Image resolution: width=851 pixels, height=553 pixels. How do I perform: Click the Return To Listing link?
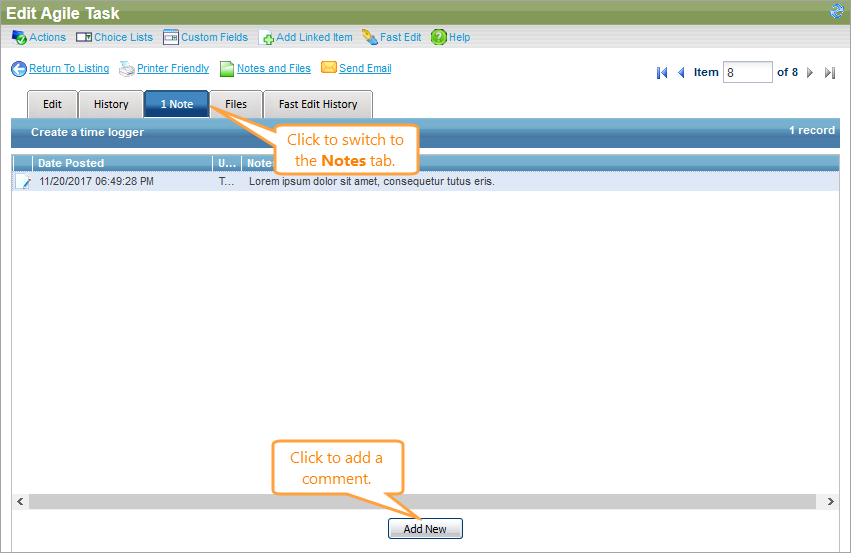coord(69,68)
